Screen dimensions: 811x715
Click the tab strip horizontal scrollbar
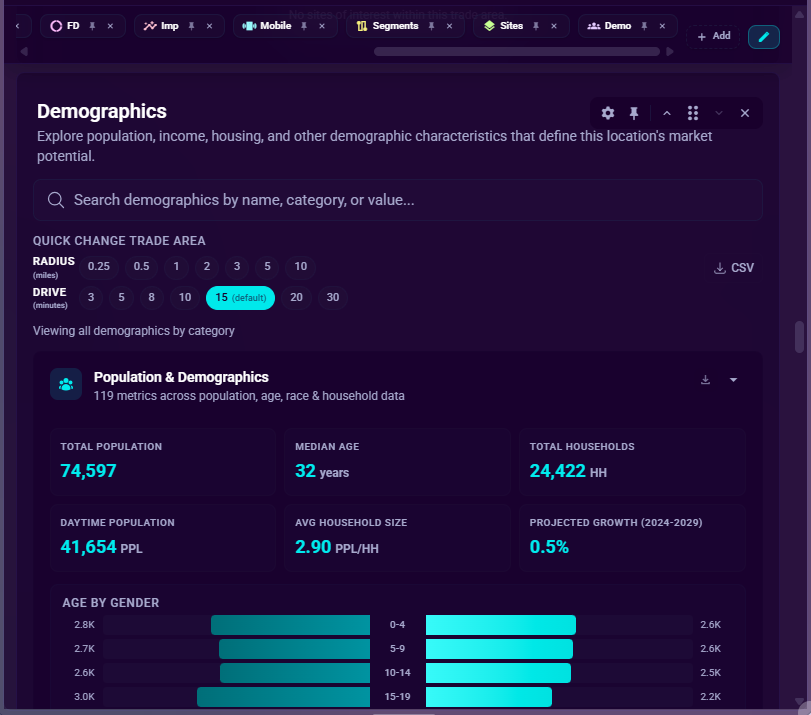point(517,52)
